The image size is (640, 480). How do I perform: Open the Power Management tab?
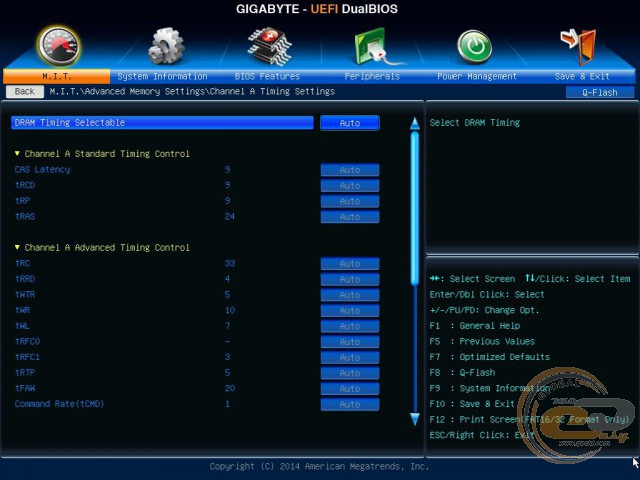[x=477, y=76]
